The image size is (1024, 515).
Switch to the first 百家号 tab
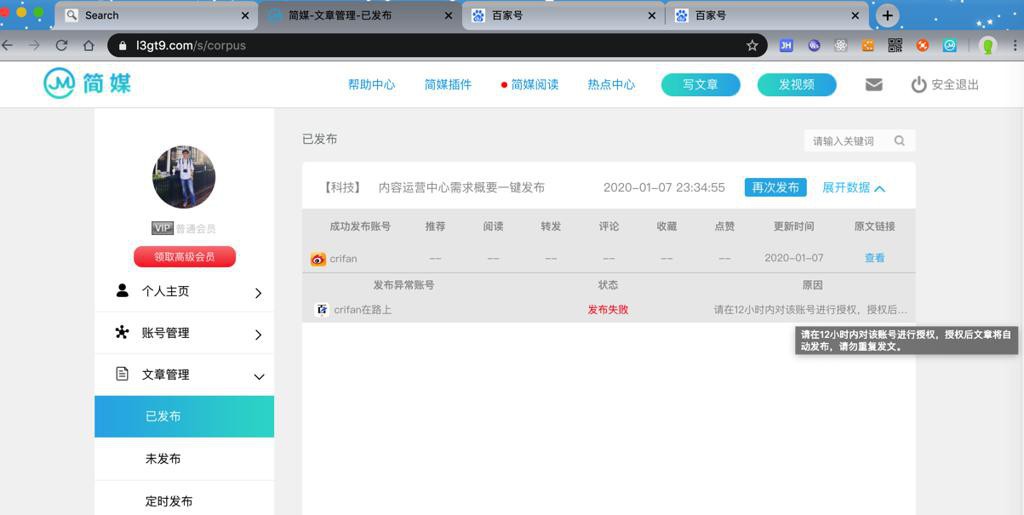pyautogui.click(x=564, y=15)
